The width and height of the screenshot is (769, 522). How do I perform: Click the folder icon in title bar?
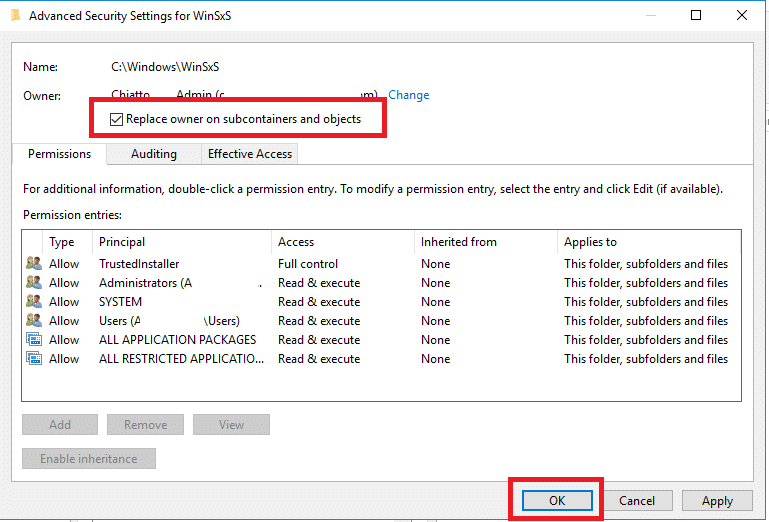click(x=16, y=16)
